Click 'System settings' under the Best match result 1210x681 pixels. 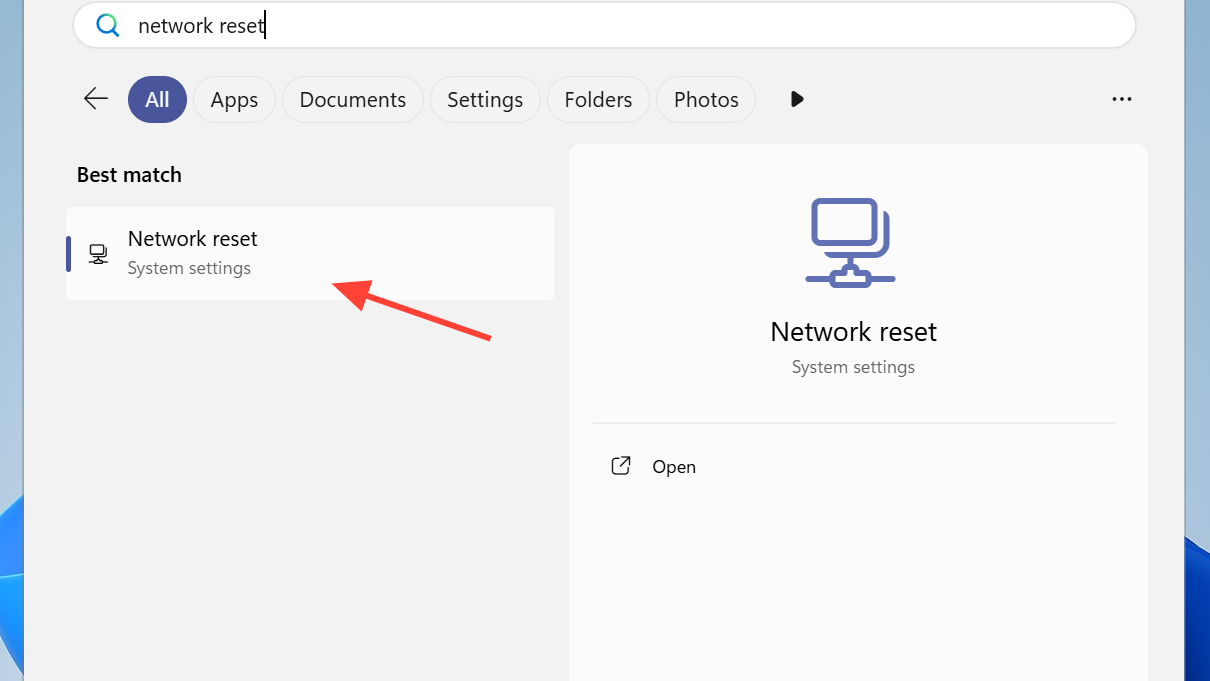pyautogui.click(x=189, y=268)
